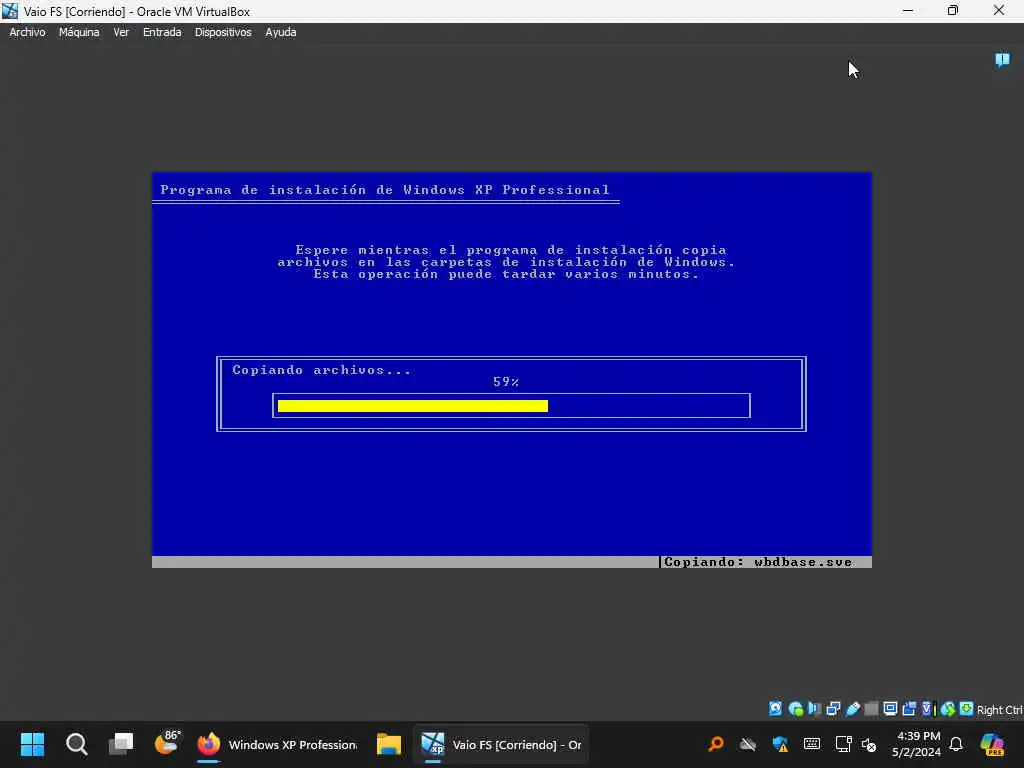Viewport: 1024px width, 768px height.
Task: Open File Explorer from the taskbar
Action: pyautogui.click(x=389, y=744)
